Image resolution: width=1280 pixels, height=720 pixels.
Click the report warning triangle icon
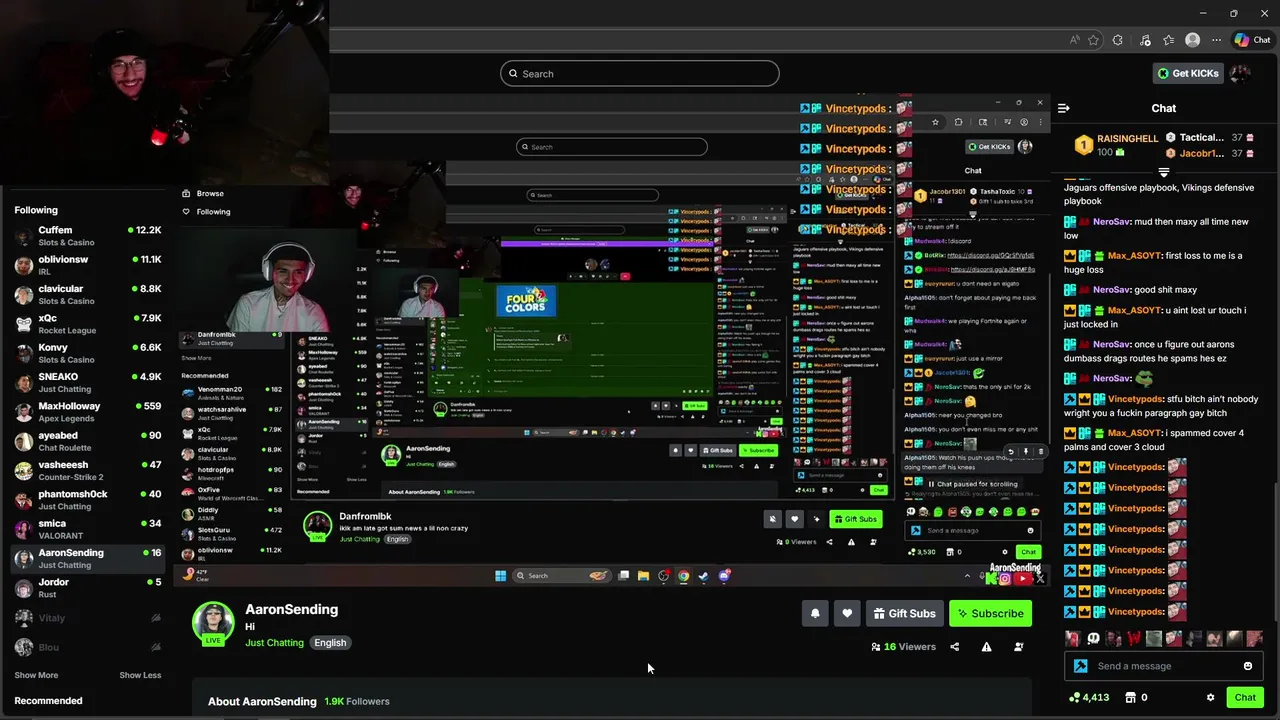pyautogui.click(x=986, y=647)
